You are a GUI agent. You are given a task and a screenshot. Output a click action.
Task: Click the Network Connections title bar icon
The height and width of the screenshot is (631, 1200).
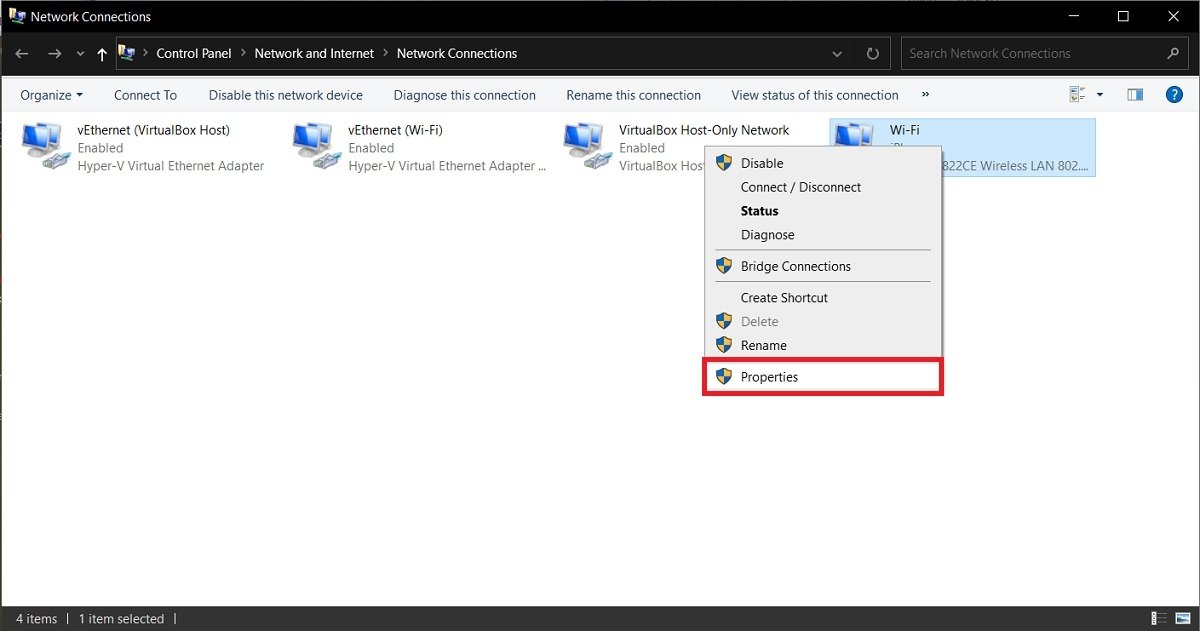(17, 16)
